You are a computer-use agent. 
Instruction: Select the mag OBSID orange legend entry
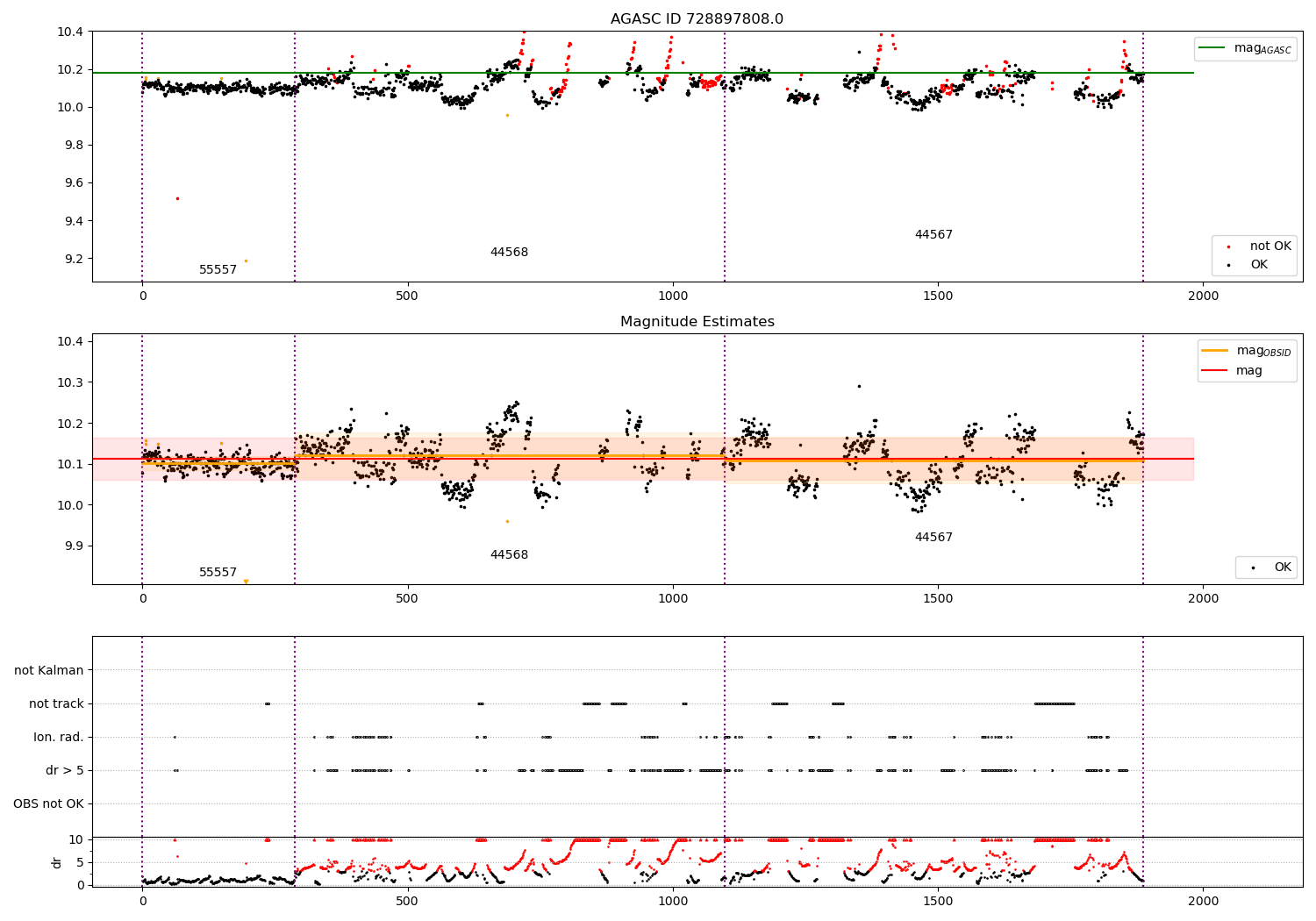click(x=1247, y=351)
